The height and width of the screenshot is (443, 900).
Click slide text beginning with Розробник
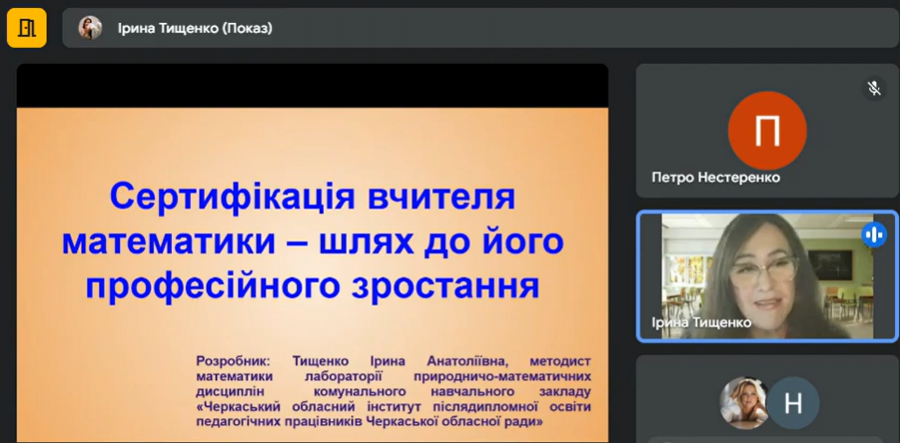pos(393,391)
